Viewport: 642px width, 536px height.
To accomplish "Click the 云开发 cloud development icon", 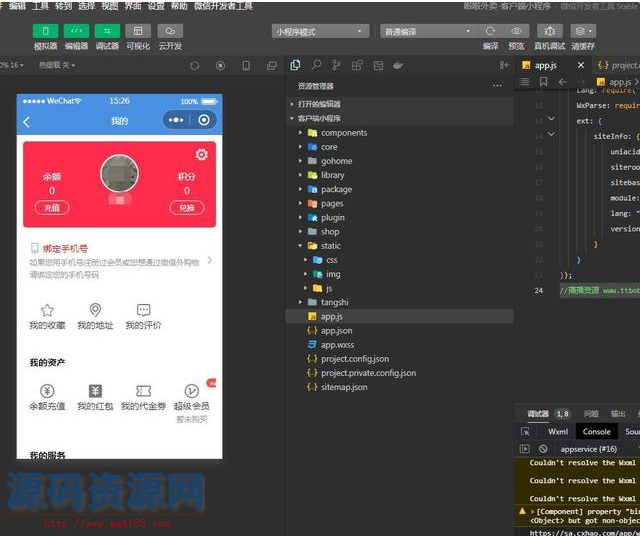I will (x=169, y=32).
